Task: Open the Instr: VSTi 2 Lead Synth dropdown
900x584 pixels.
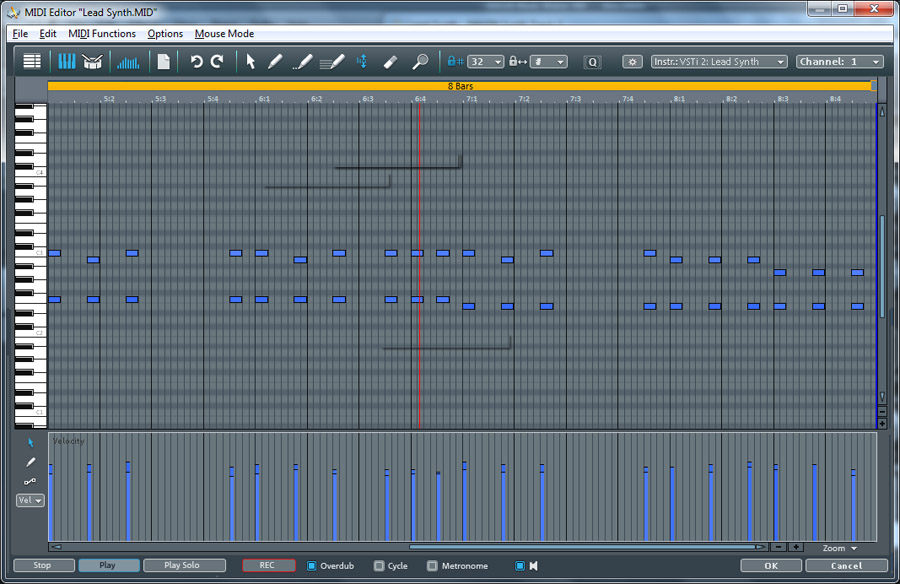Action: coord(720,62)
